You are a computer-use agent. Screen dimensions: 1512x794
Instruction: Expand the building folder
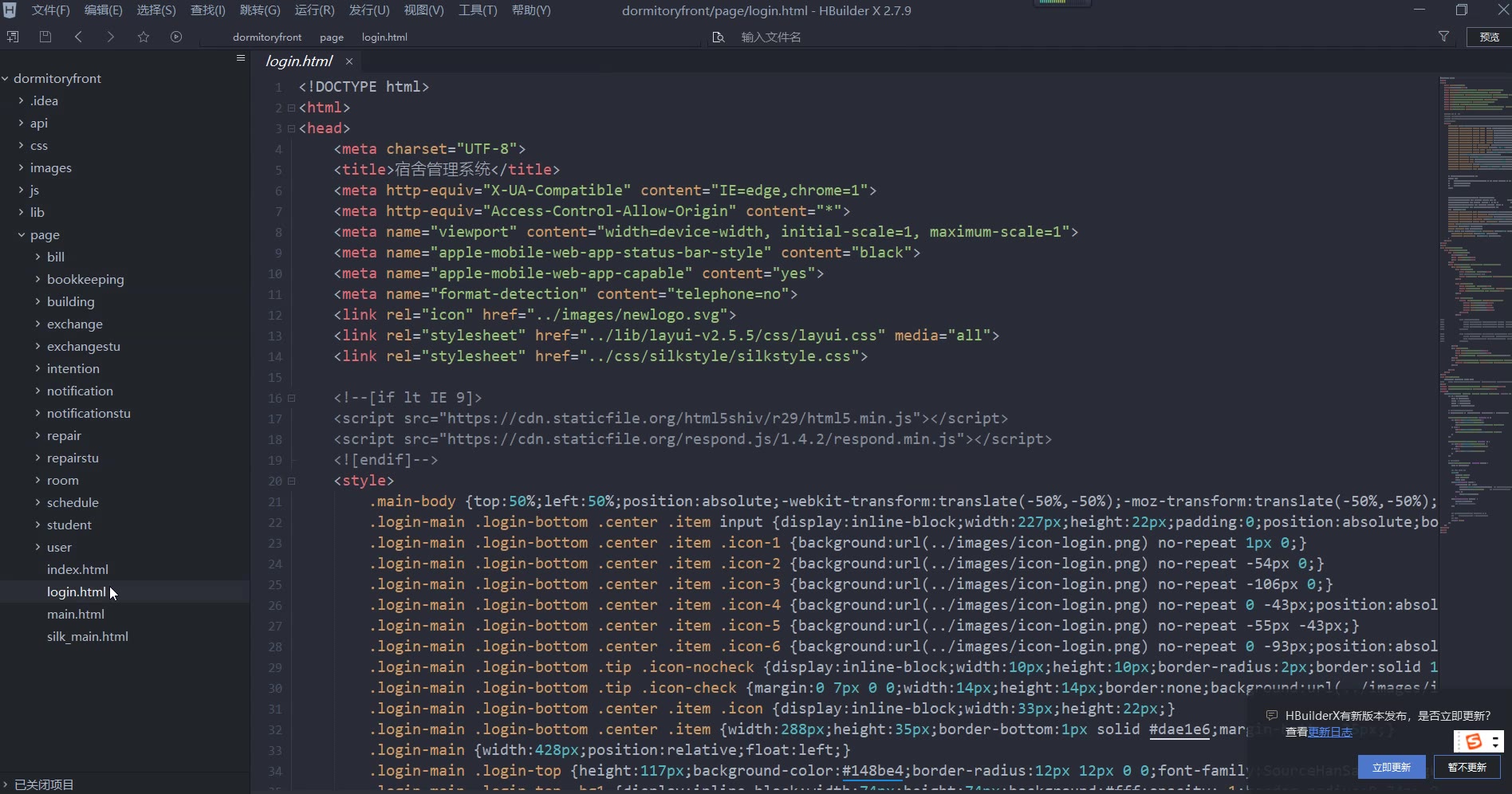pos(38,301)
